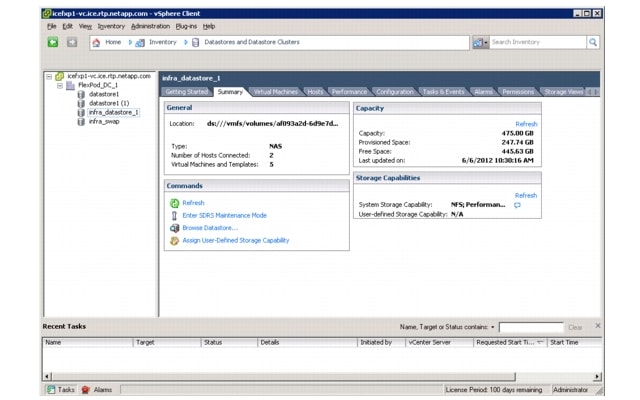Viewport: 640px width, 400px height.
Task: Select infra_swap in the inventory tree
Action: point(104,122)
